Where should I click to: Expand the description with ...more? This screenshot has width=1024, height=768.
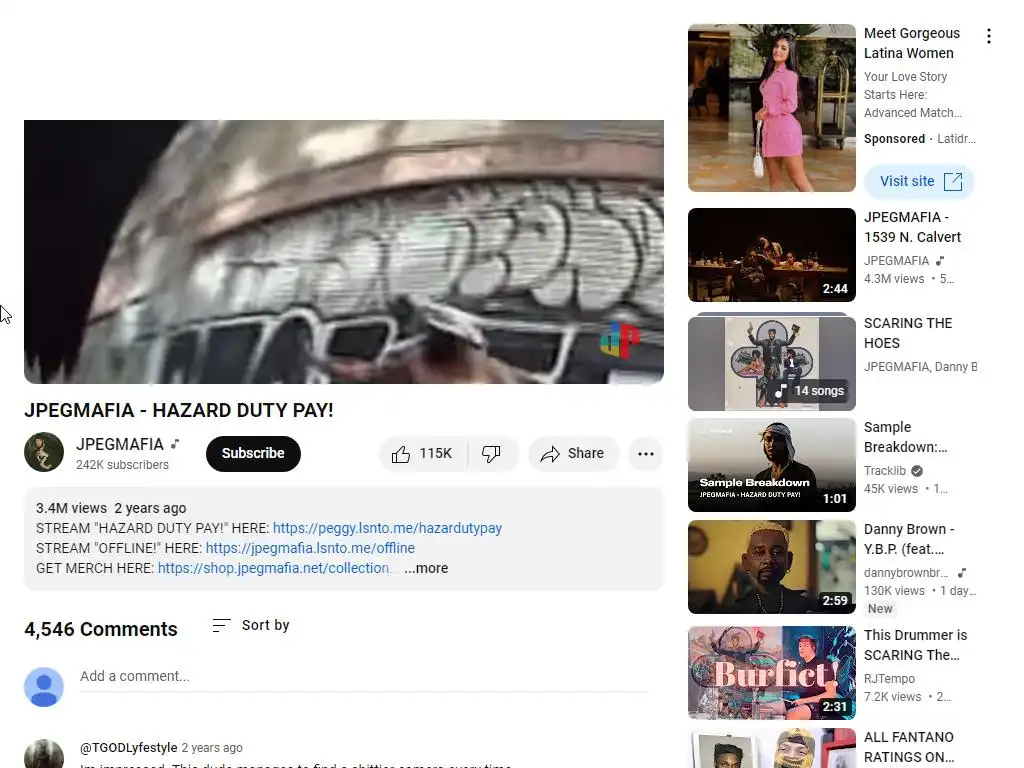pos(426,568)
